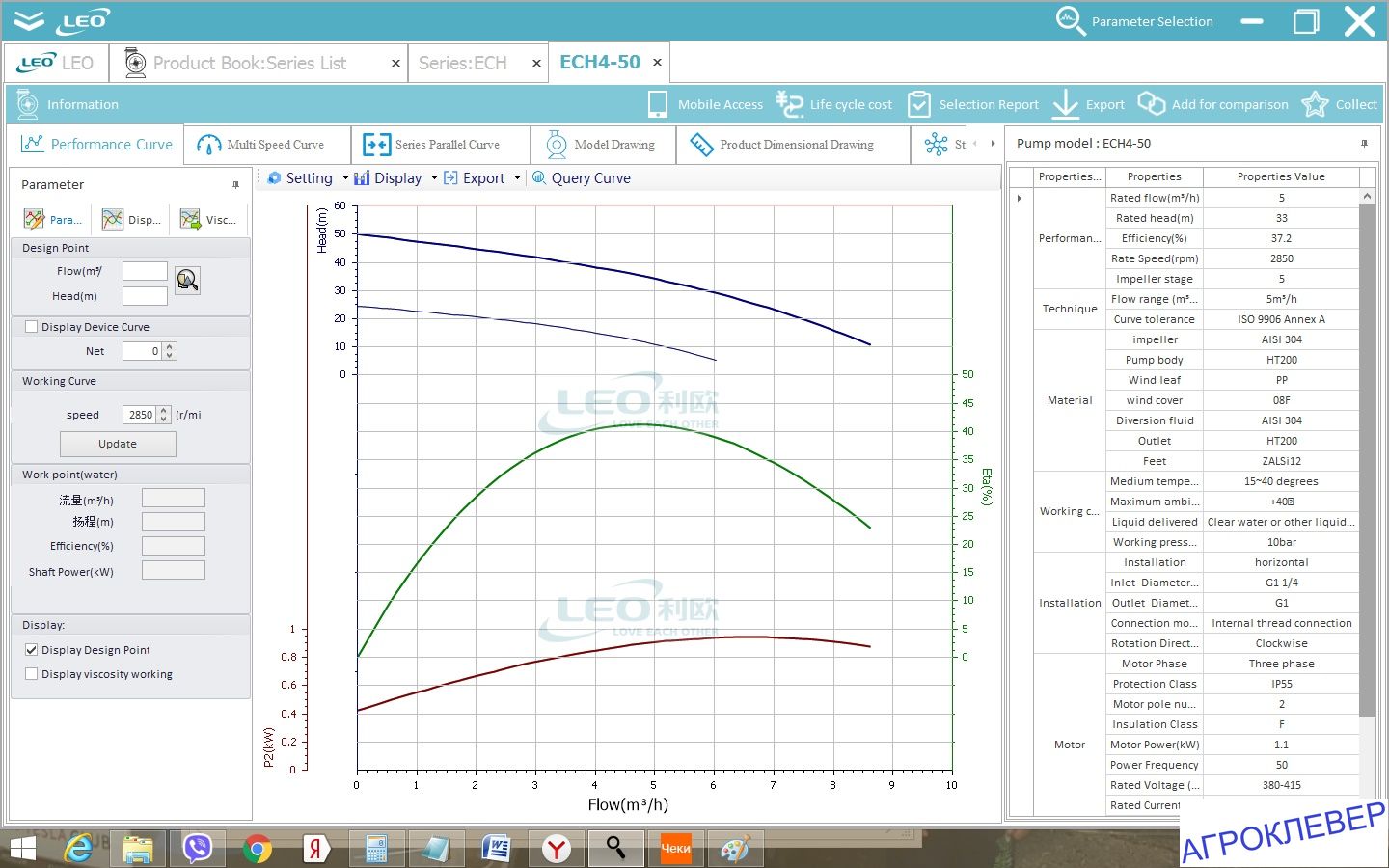Switch to Multi Speed Curve tab
Image resolution: width=1389 pixels, height=868 pixels.
coord(262,145)
